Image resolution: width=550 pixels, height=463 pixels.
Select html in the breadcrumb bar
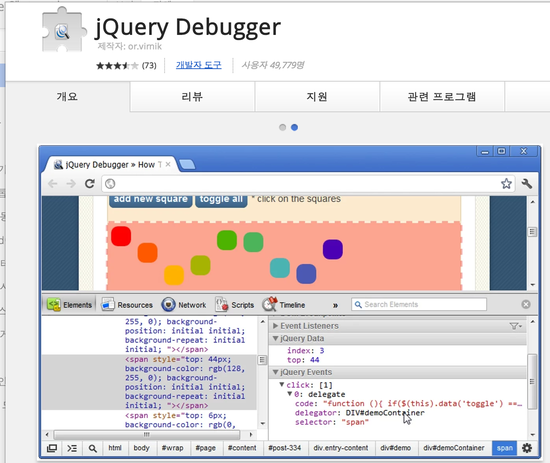point(115,448)
